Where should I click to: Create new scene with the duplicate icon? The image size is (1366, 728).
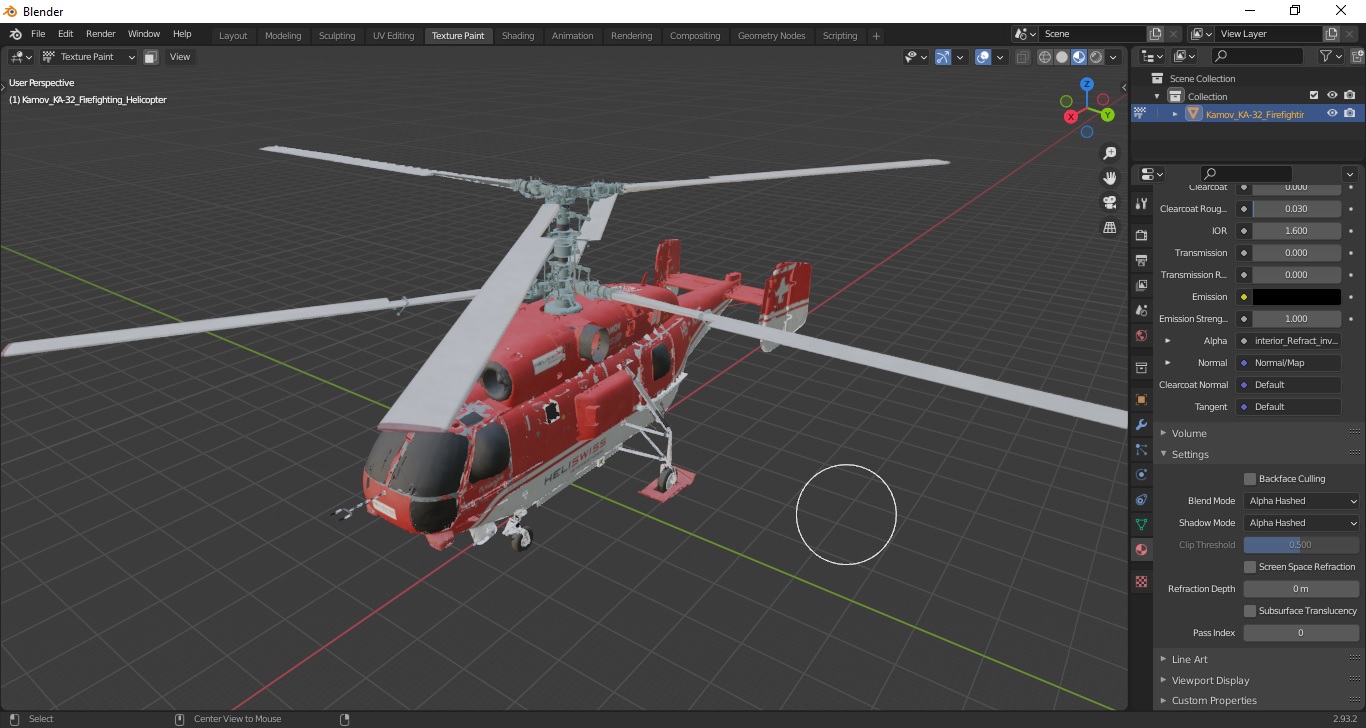1156,34
